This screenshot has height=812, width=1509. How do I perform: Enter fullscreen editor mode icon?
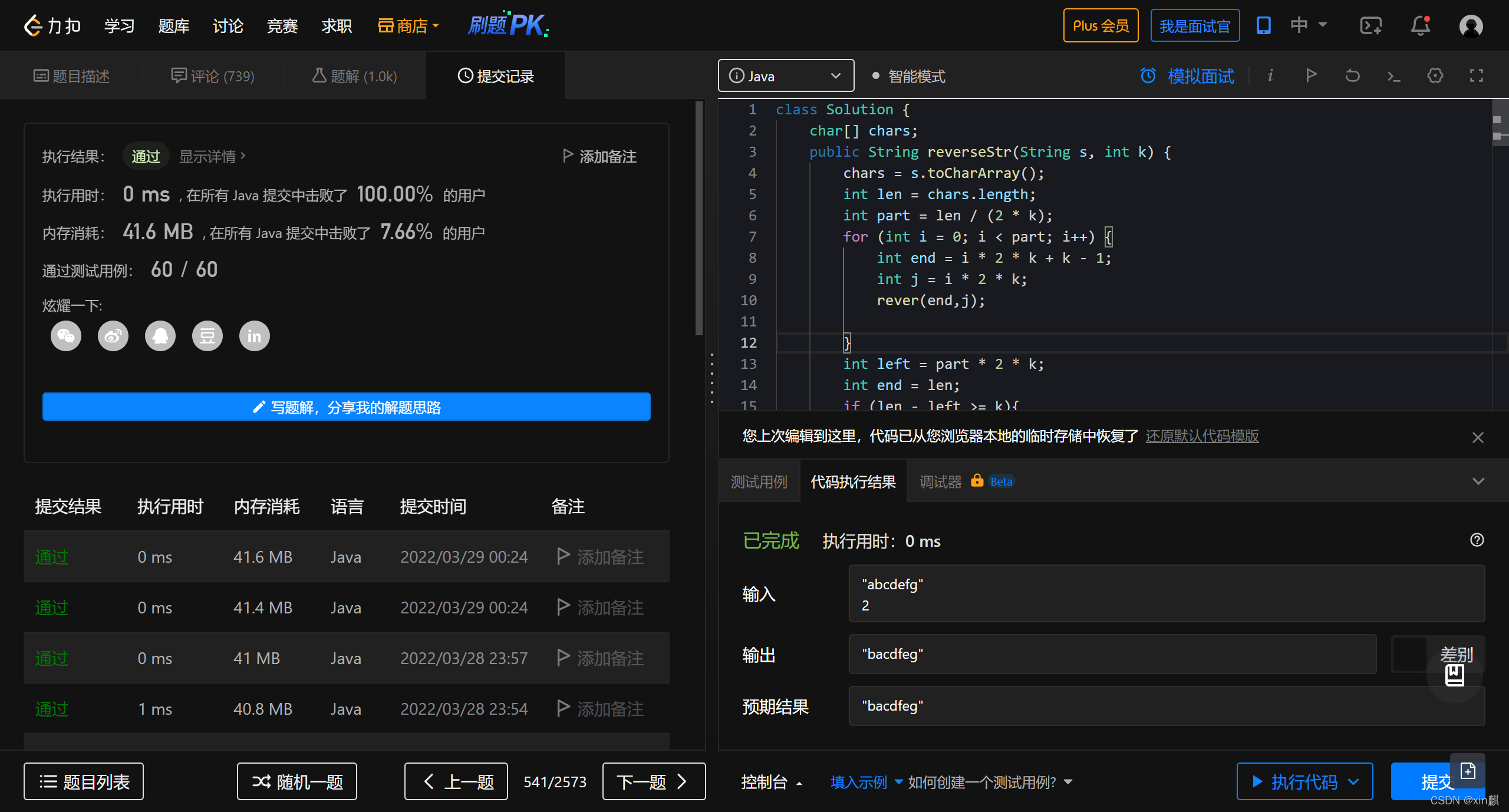pyautogui.click(x=1476, y=76)
